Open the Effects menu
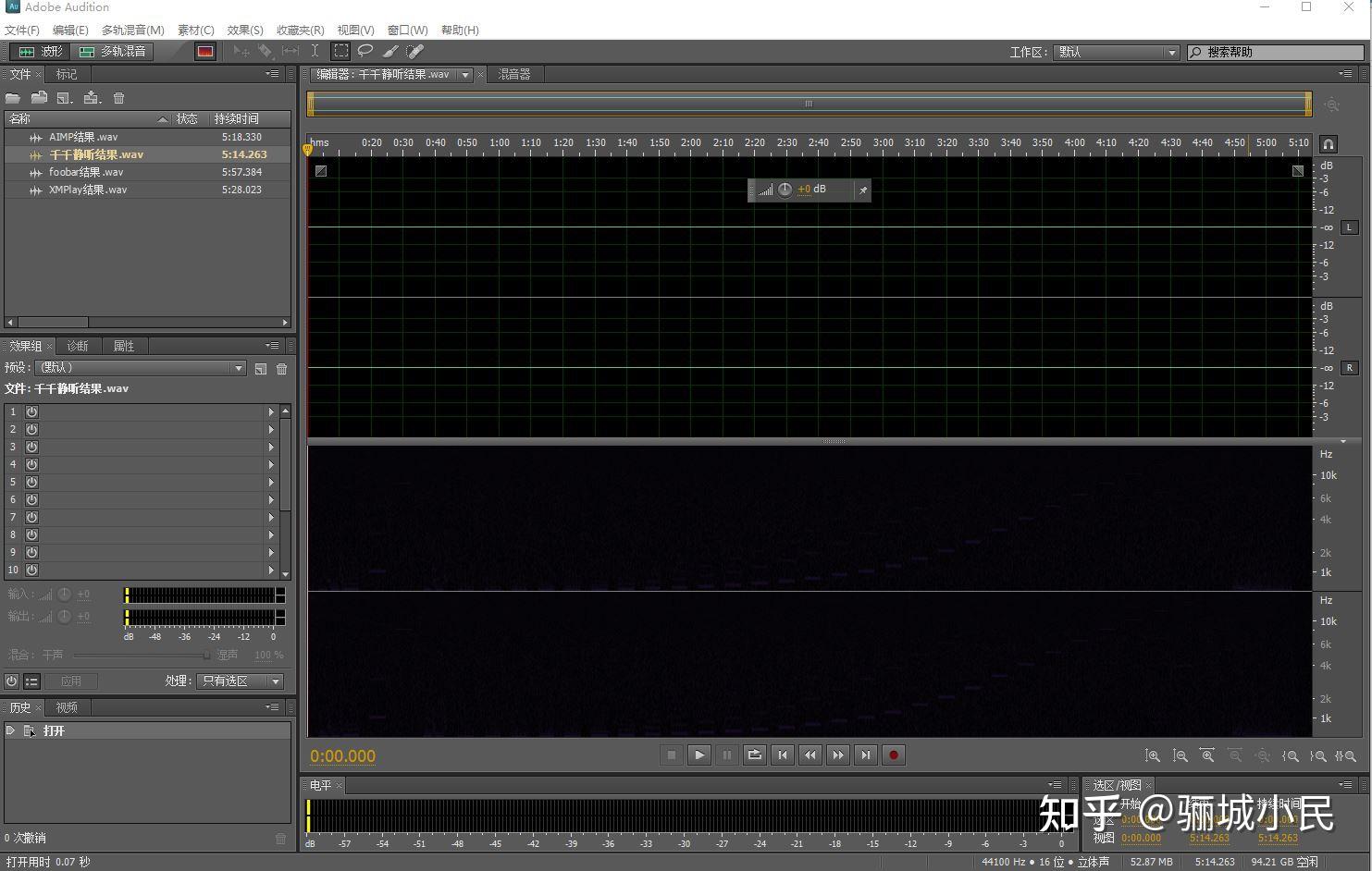The image size is (1372, 871). point(245,31)
